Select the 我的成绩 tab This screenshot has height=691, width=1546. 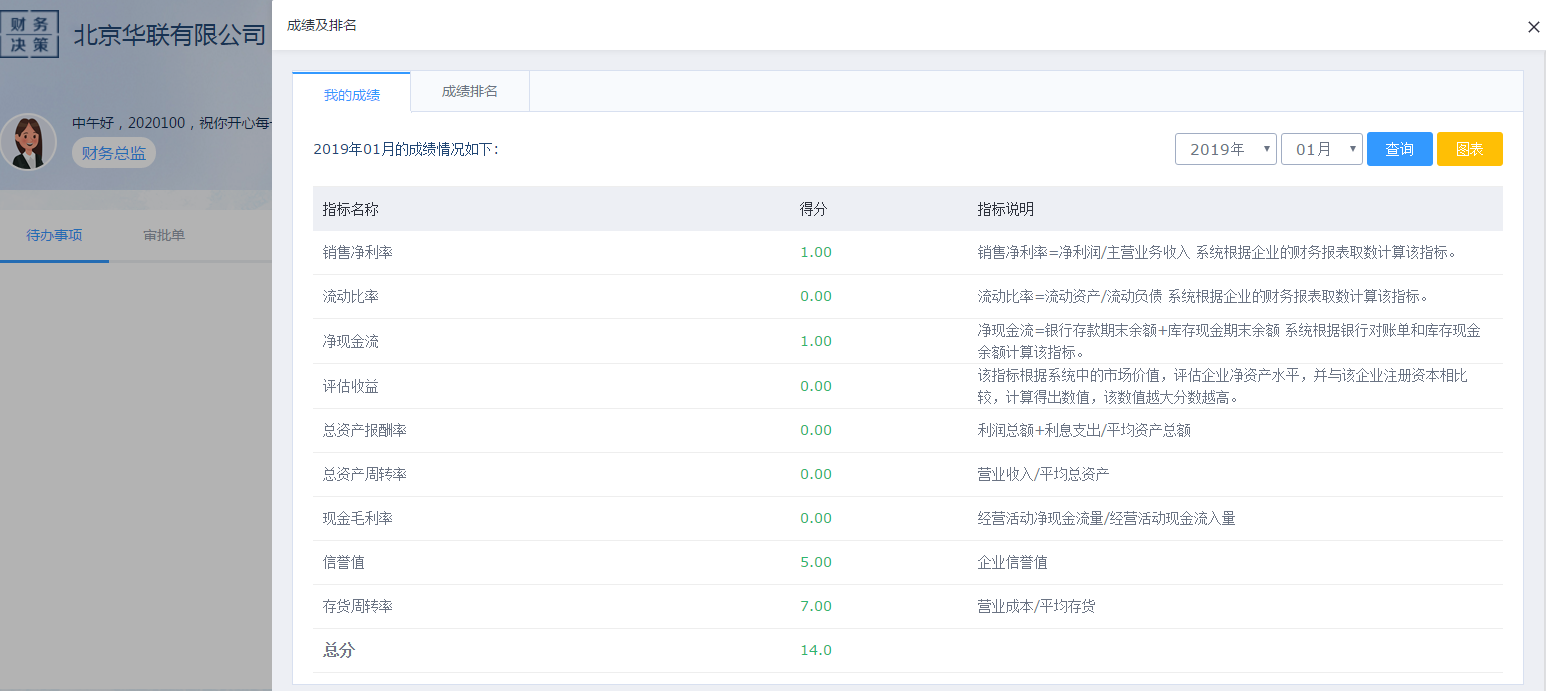pyautogui.click(x=351, y=95)
